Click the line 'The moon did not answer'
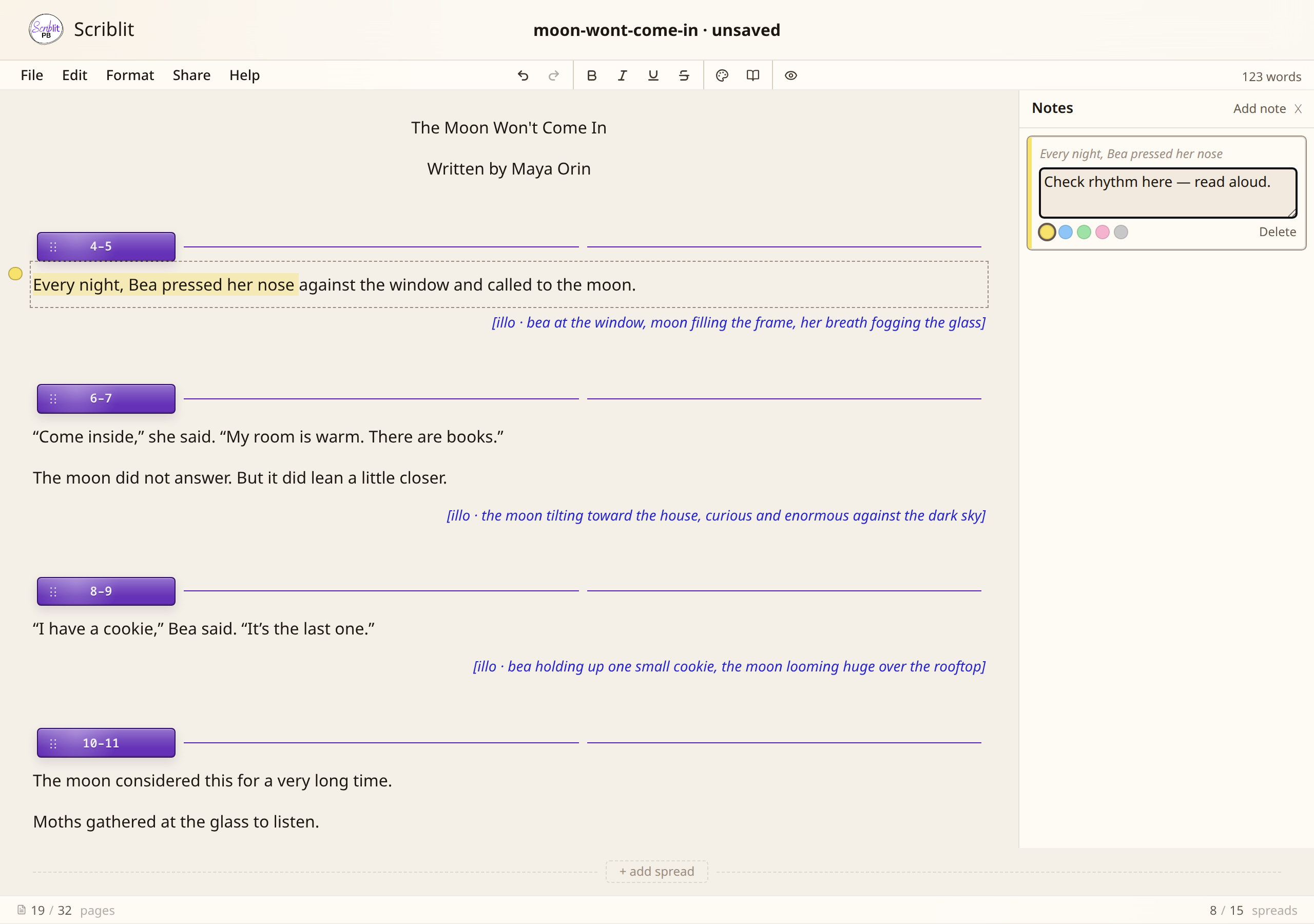The height and width of the screenshot is (924, 1314). click(240, 478)
